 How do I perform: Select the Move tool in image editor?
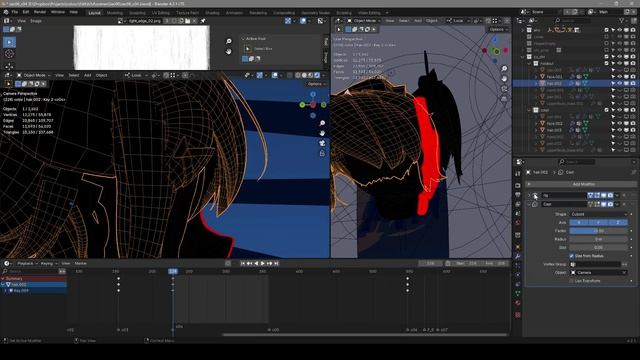tap(9, 66)
